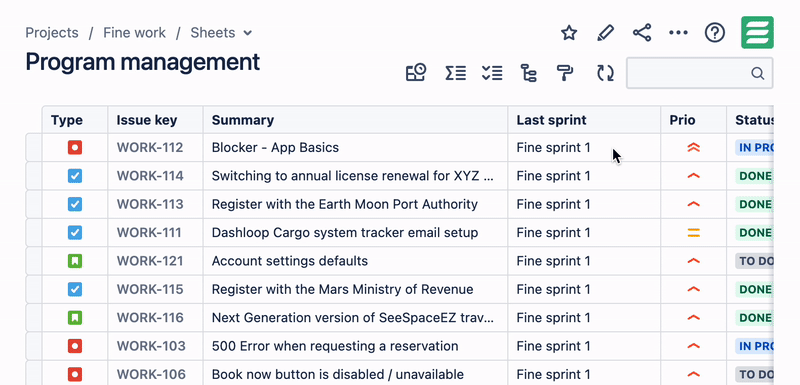Open issue WORK-121 link
Viewport: 800px width, 385px height.
coord(149,261)
